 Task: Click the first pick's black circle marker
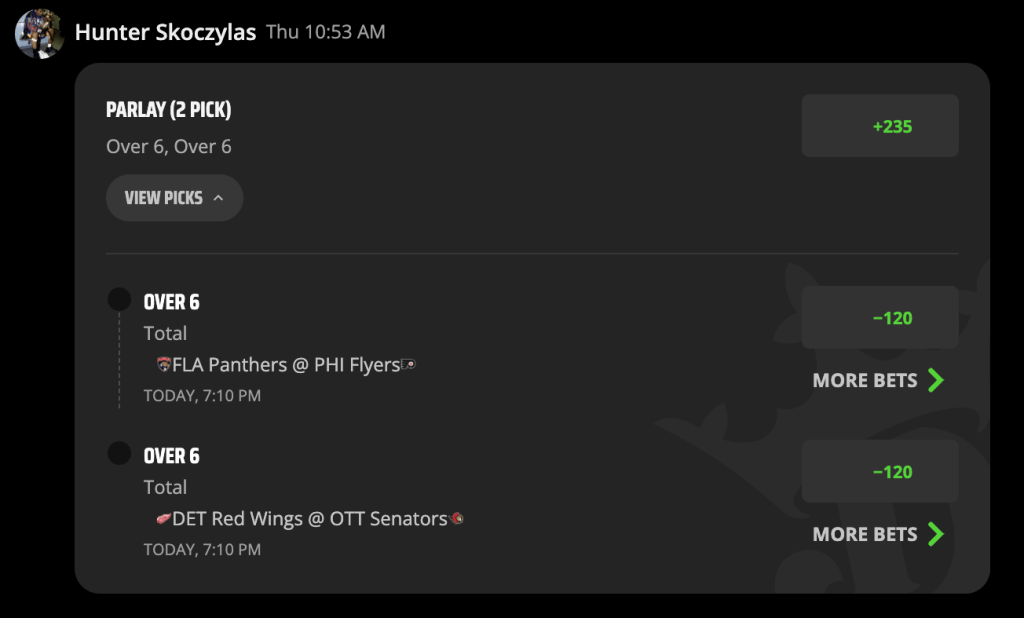click(120, 300)
